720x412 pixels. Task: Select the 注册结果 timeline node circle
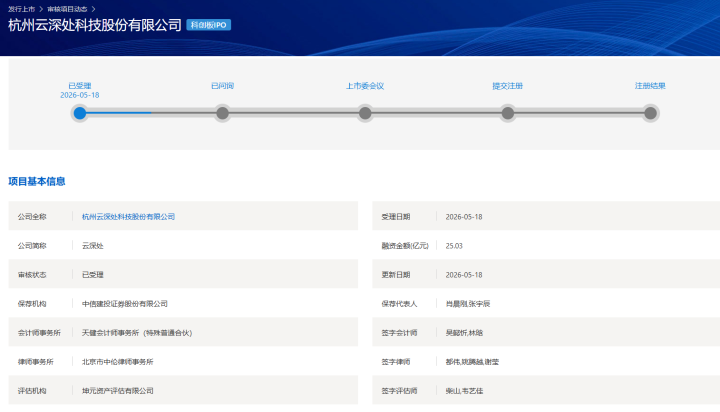650,113
